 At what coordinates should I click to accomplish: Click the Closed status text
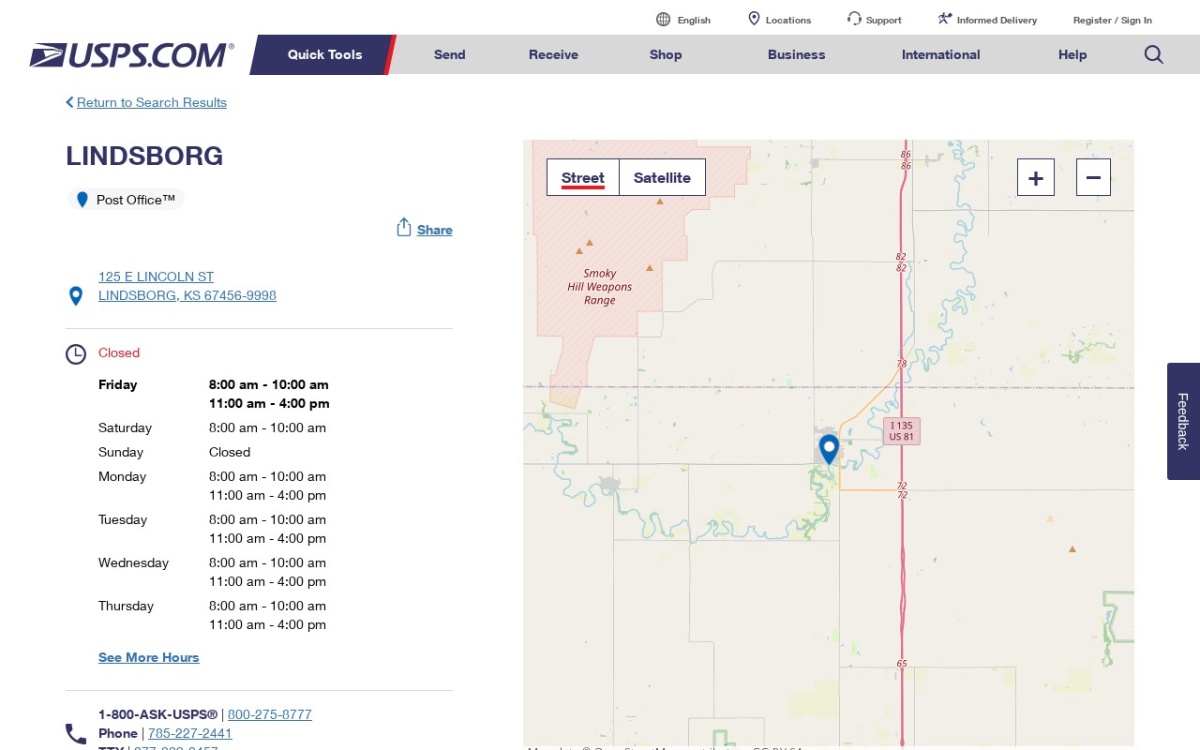(x=119, y=353)
